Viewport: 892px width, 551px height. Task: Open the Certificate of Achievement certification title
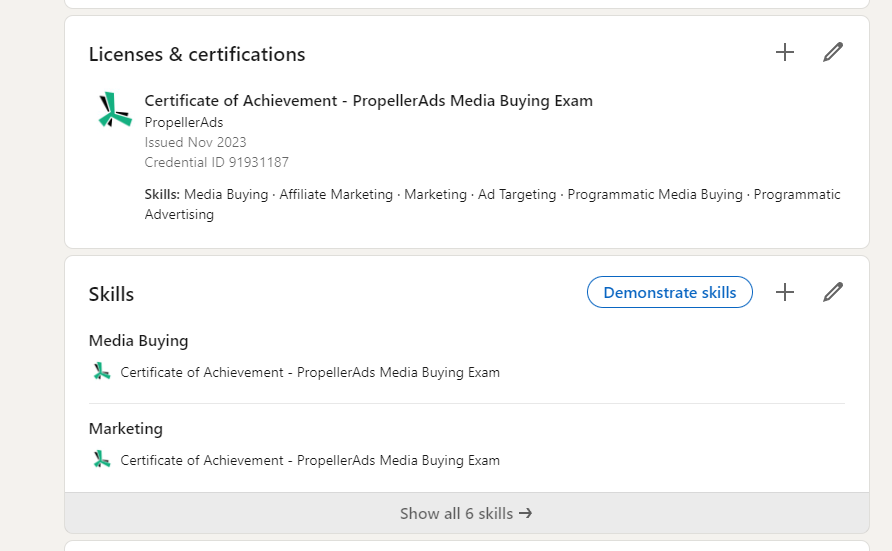369,101
